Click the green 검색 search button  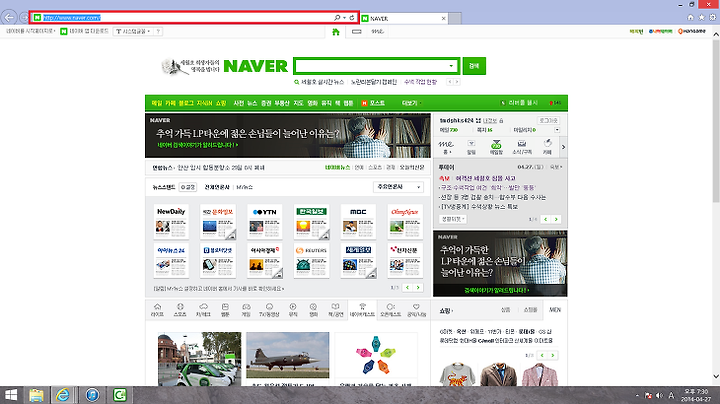474,66
